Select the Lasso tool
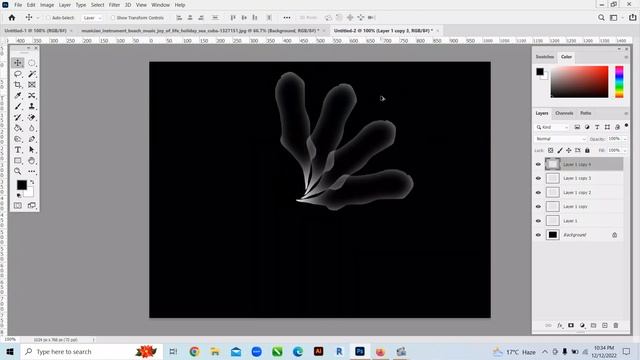The width and height of the screenshot is (640, 360). pos(18,74)
